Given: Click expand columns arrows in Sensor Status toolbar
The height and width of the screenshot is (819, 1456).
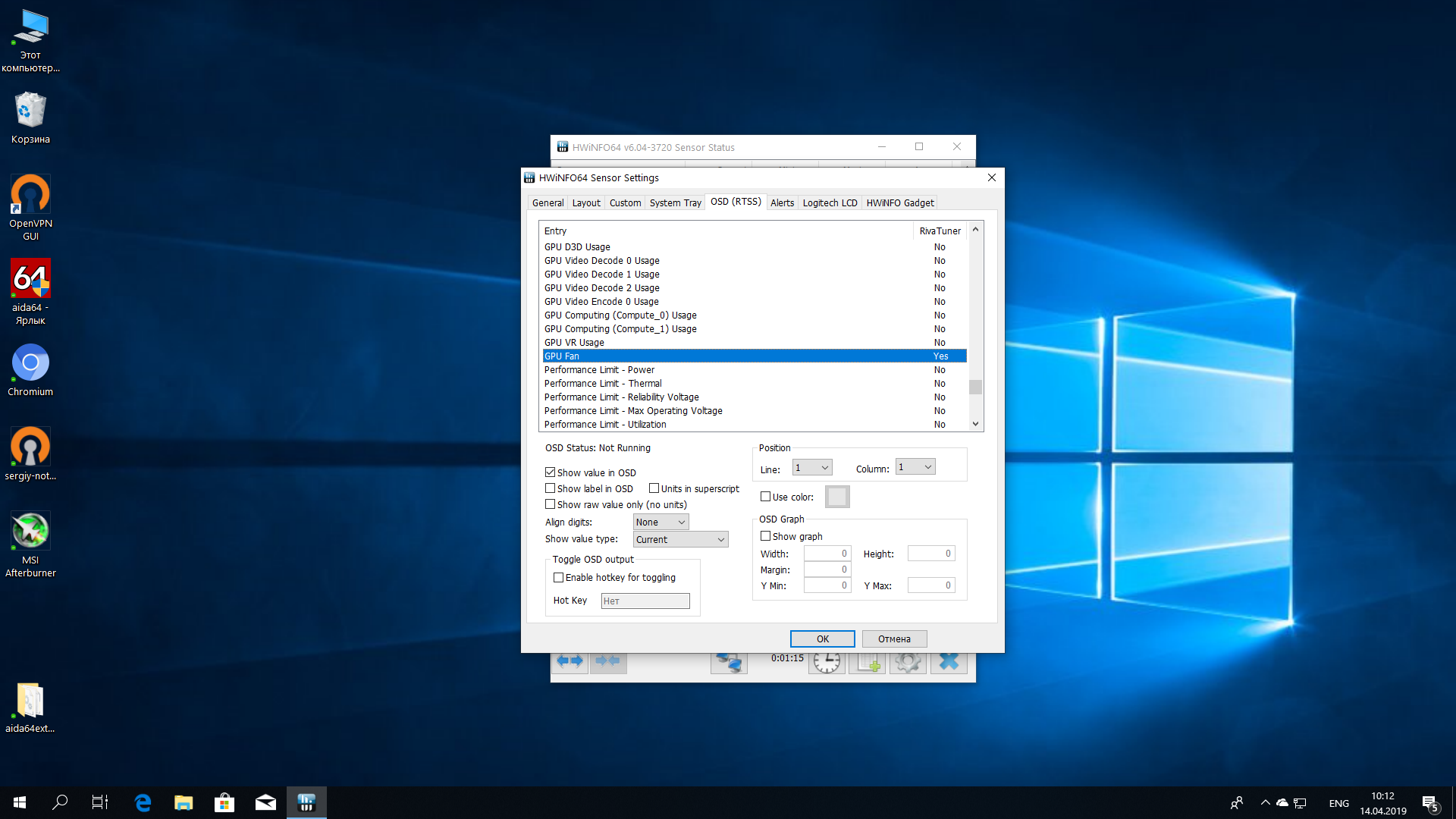Looking at the screenshot, I should (570, 661).
